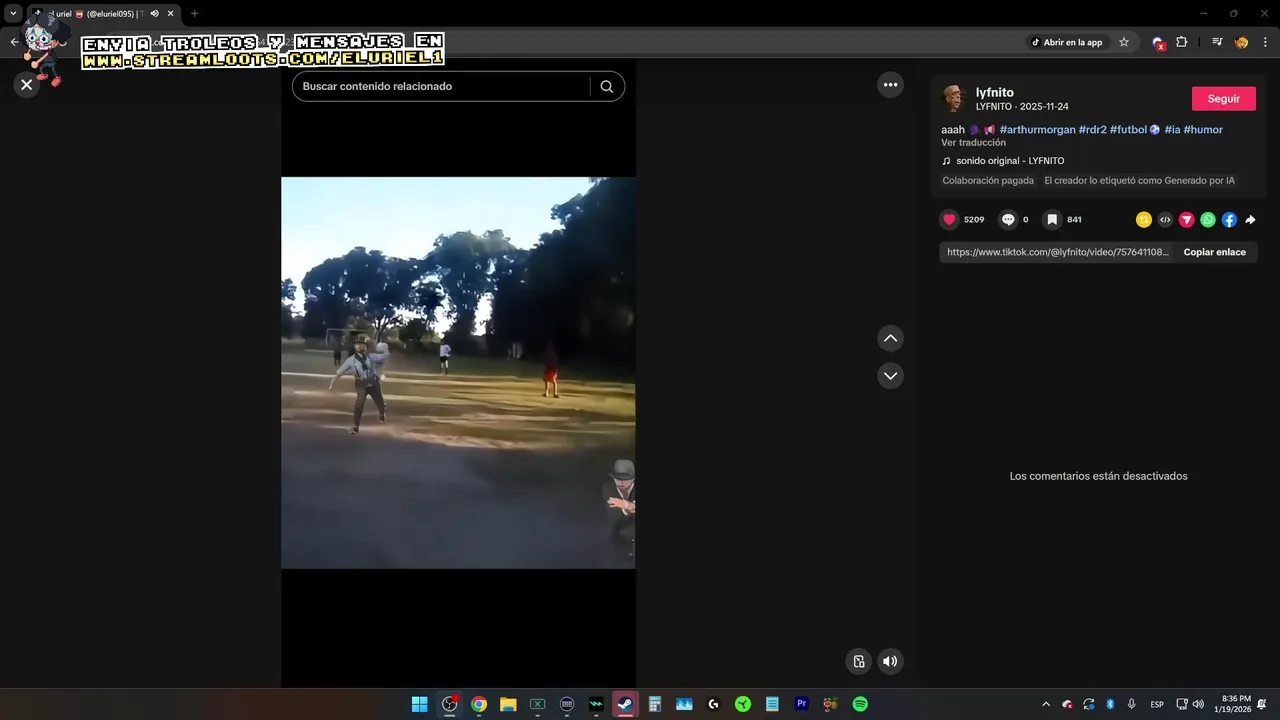Mute the tab via the tab audio icon
Image resolution: width=1280 pixels, height=720 pixels.
(154, 14)
